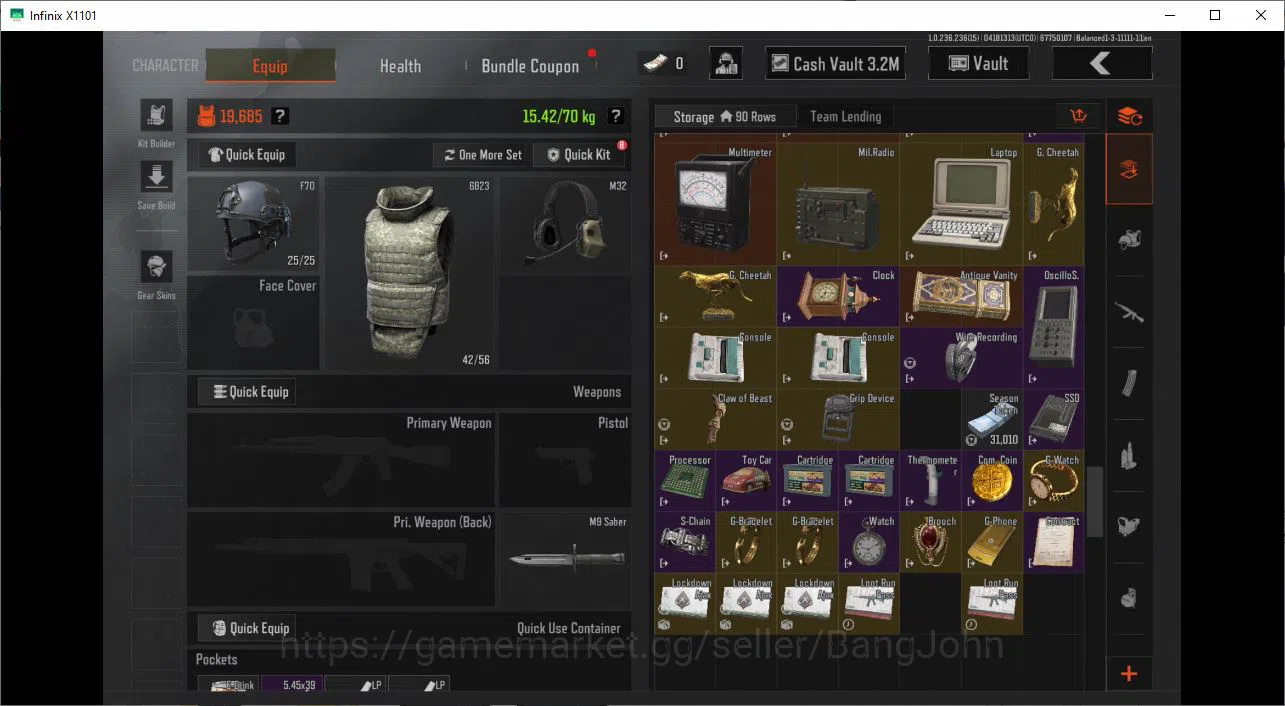Click the empty Pistol slot
The image size is (1285, 706).
pos(566,459)
